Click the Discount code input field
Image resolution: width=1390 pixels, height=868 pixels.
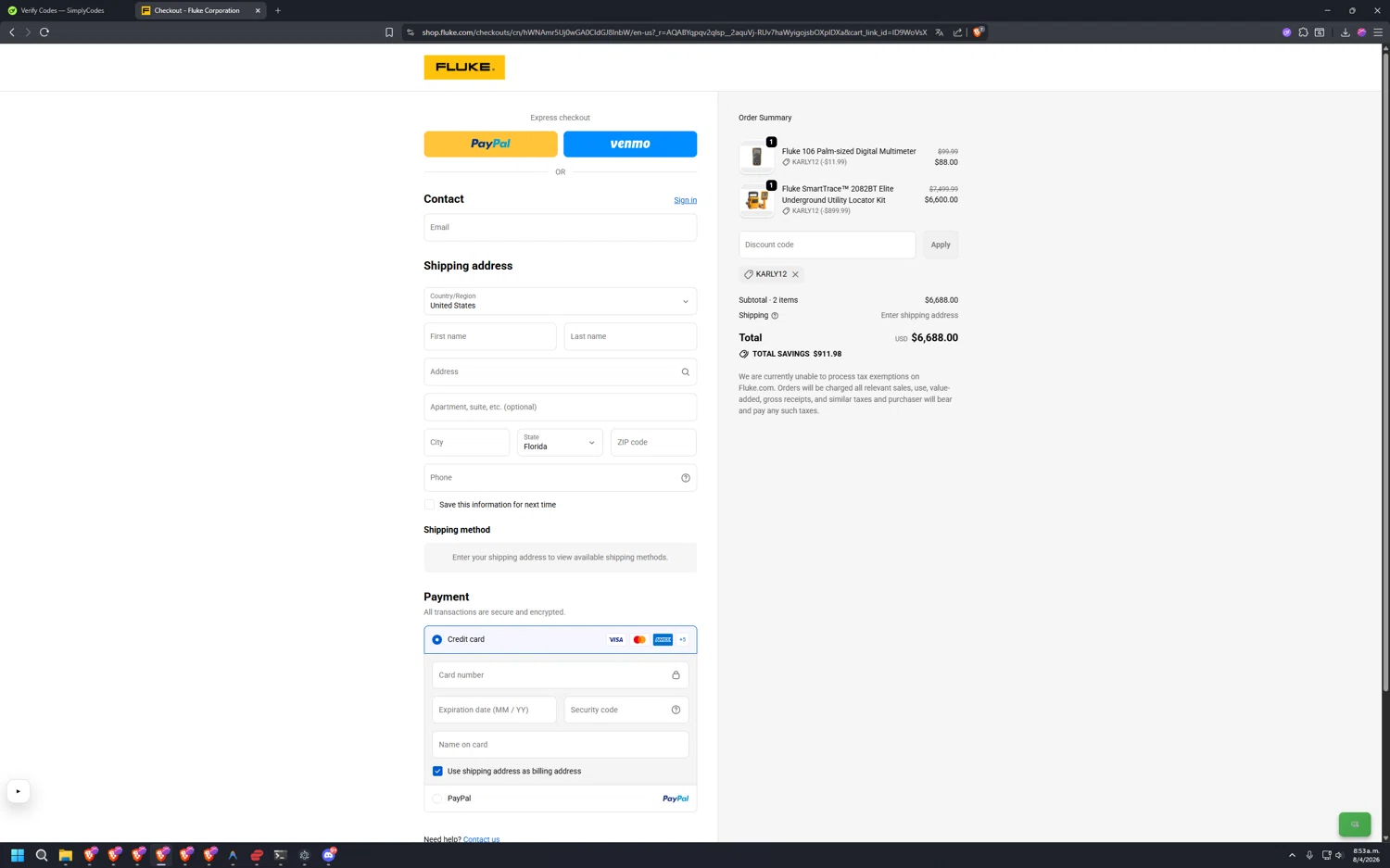(x=827, y=245)
